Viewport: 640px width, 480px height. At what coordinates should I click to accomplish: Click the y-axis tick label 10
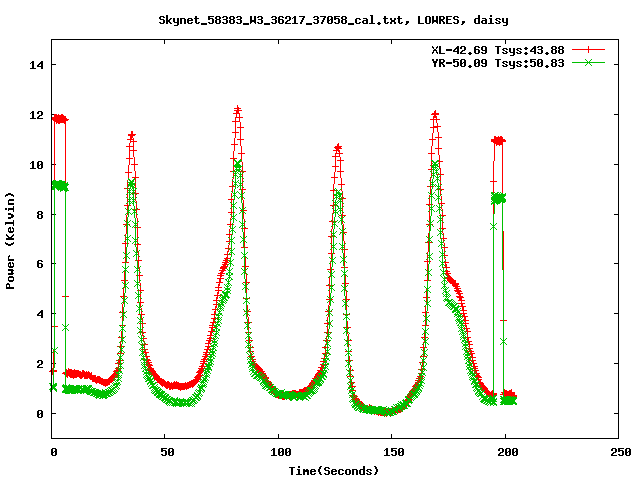tap(36, 165)
